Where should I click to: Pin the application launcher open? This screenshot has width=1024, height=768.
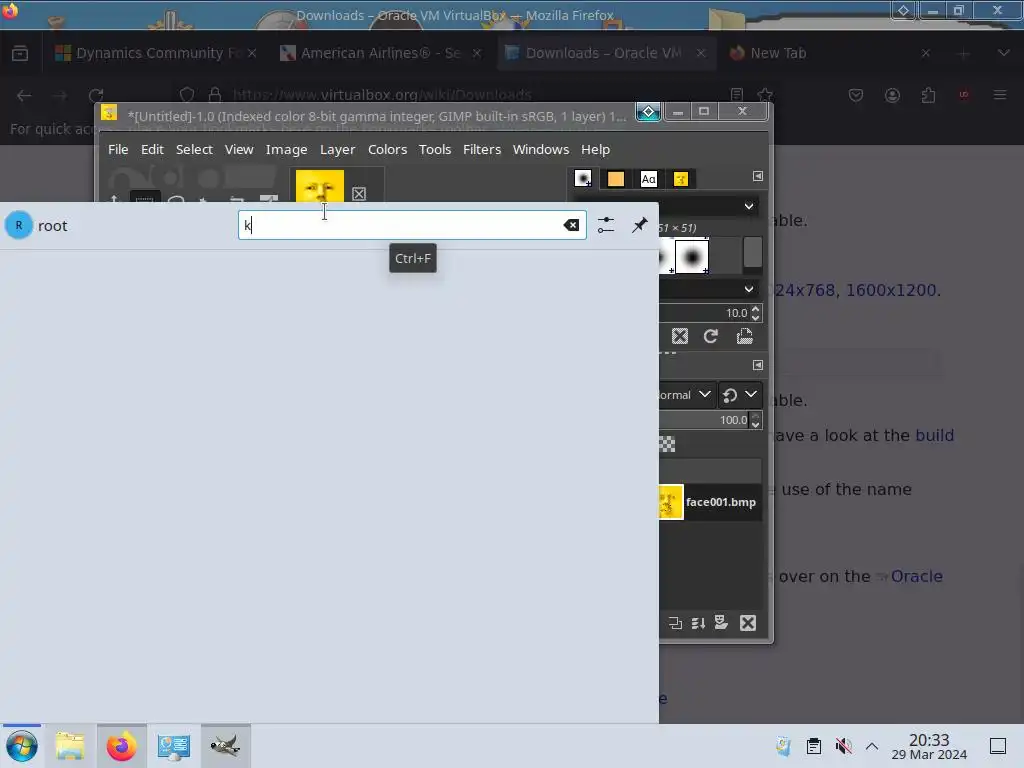(639, 225)
